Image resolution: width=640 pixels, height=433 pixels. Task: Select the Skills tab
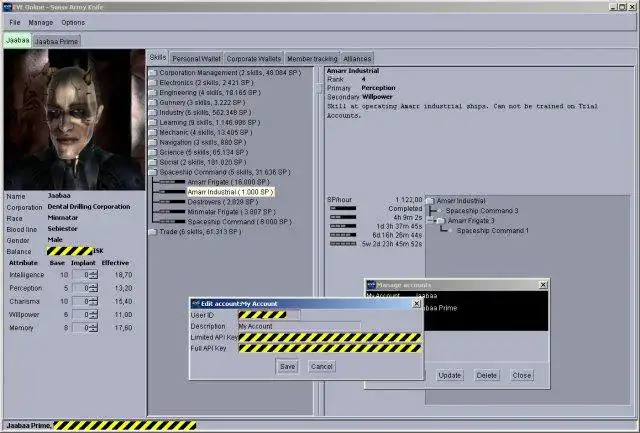[158, 57]
